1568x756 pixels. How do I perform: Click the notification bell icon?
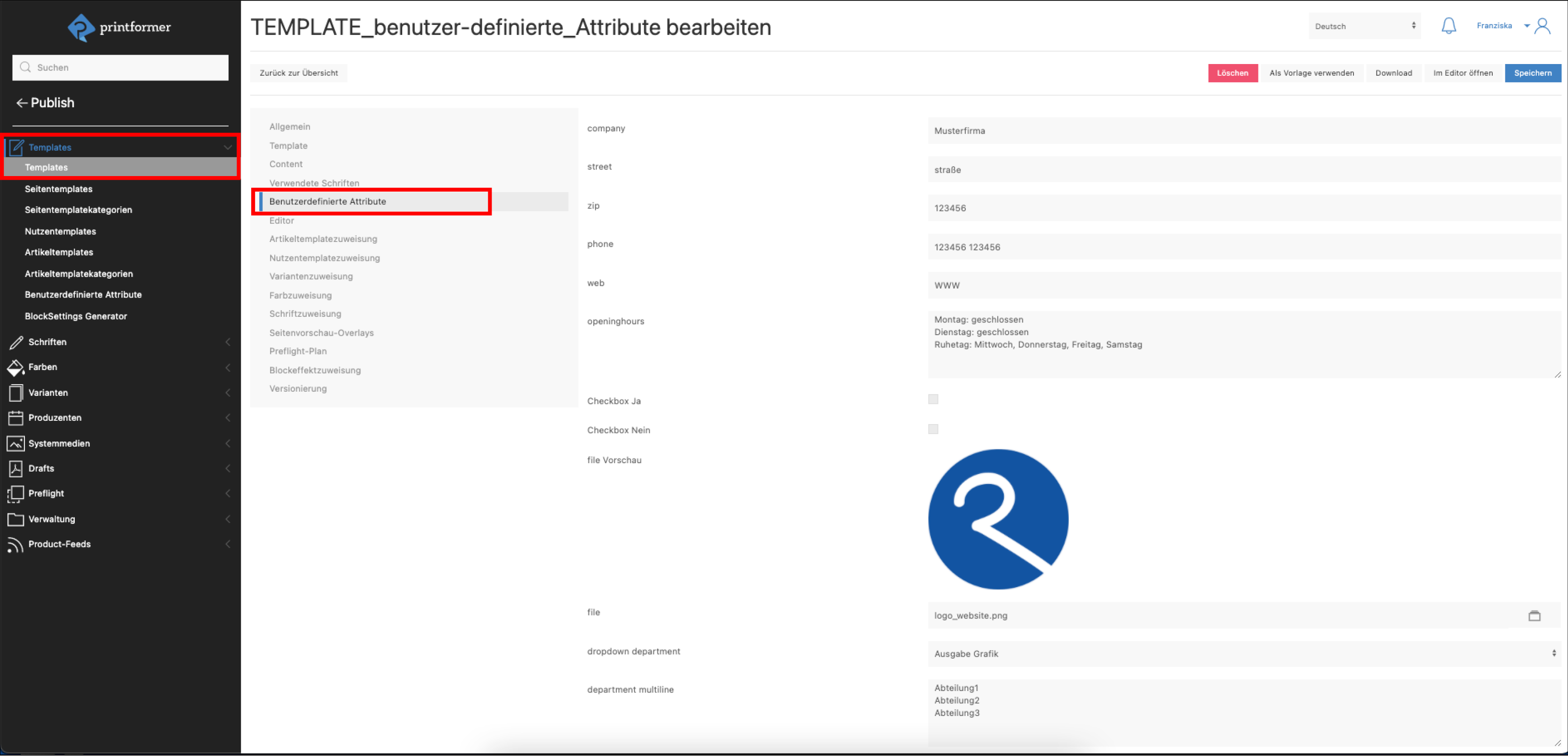click(x=1449, y=25)
